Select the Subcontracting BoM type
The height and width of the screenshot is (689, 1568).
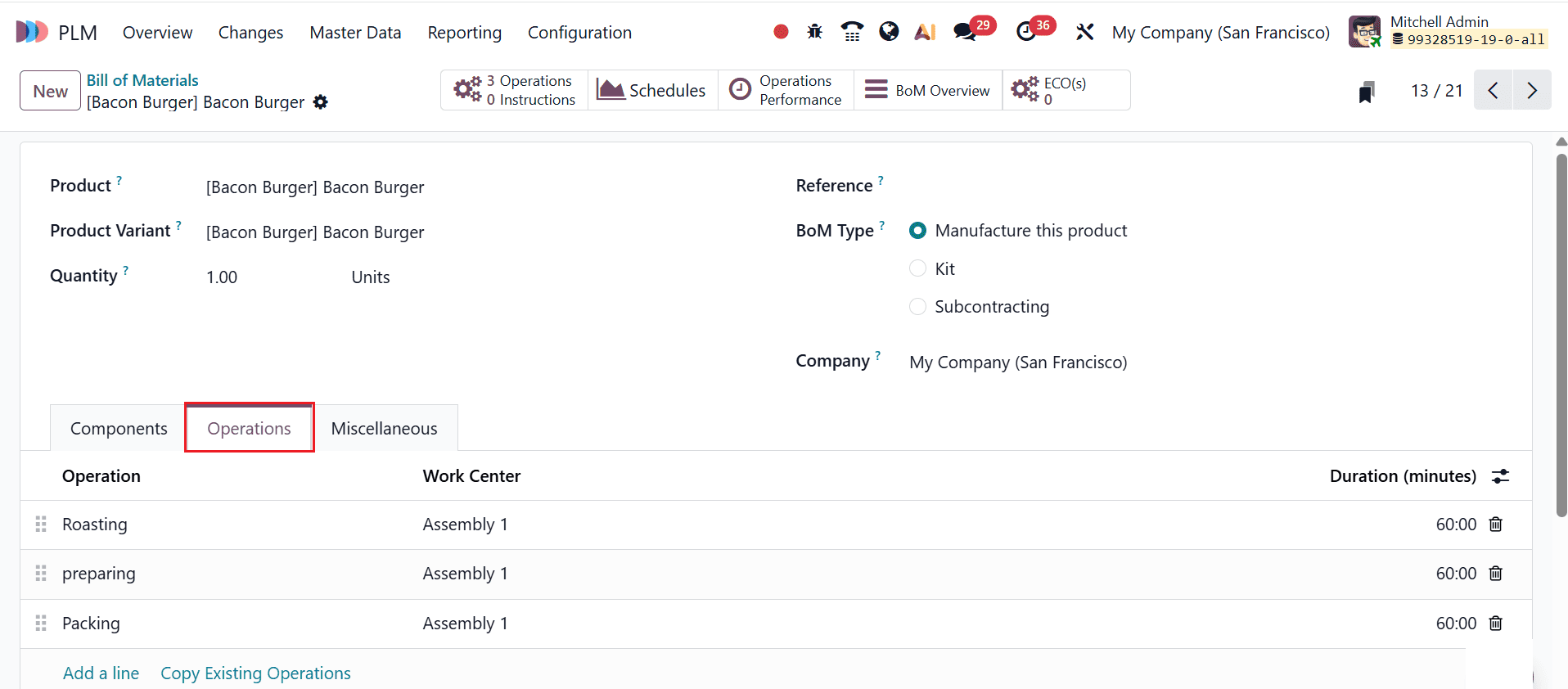tap(917, 306)
